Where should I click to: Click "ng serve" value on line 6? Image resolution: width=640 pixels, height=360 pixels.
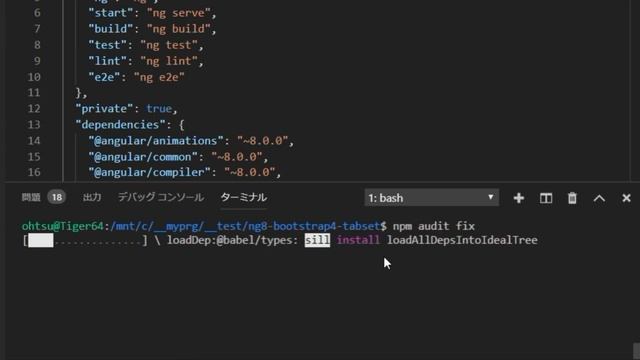coord(179,13)
